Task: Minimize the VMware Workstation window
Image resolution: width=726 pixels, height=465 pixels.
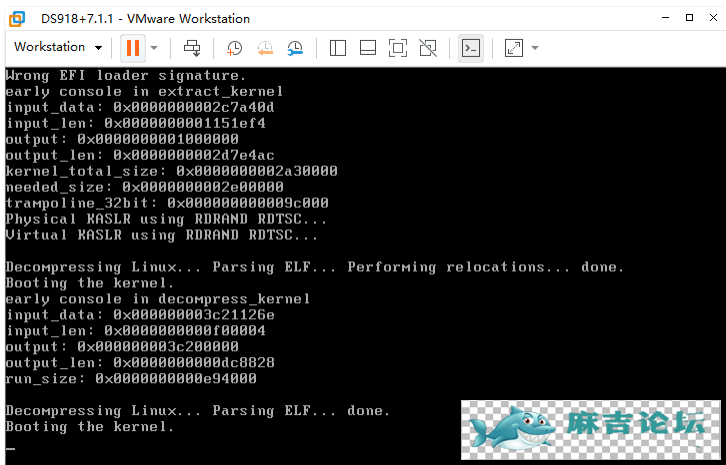Action: (666, 18)
